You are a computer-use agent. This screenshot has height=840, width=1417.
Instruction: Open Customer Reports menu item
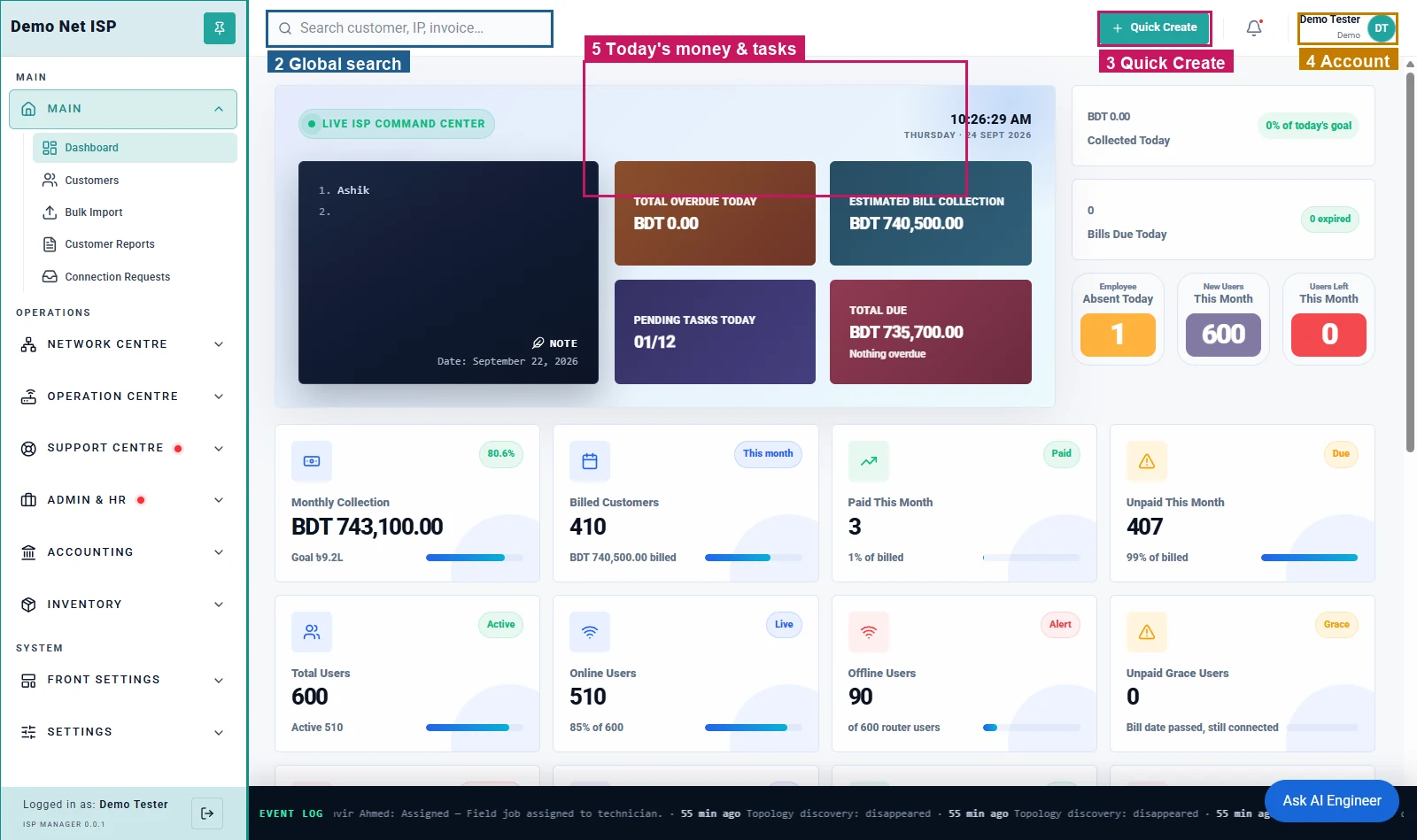point(135,244)
